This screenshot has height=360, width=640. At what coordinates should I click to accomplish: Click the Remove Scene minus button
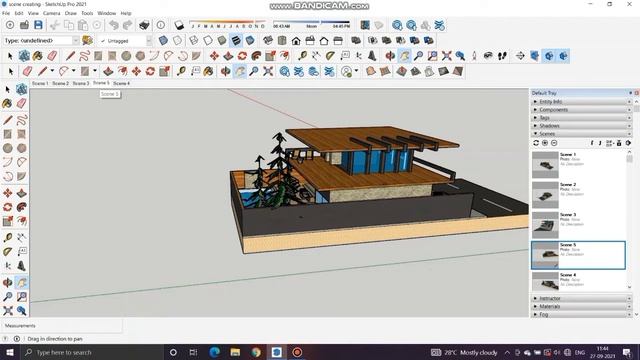point(554,143)
